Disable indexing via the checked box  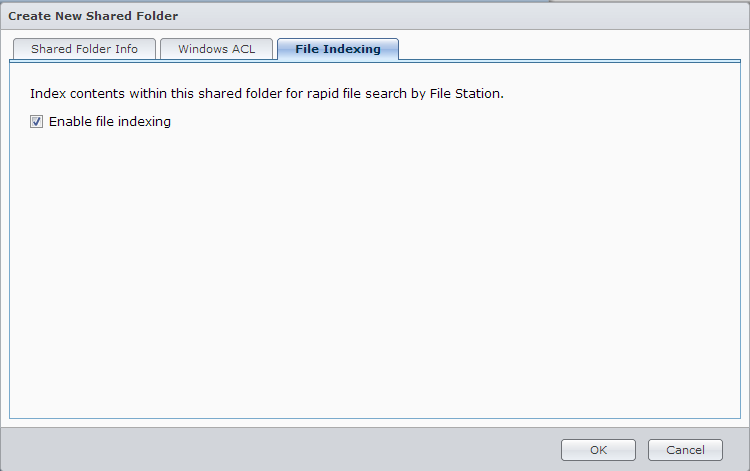(x=37, y=122)
